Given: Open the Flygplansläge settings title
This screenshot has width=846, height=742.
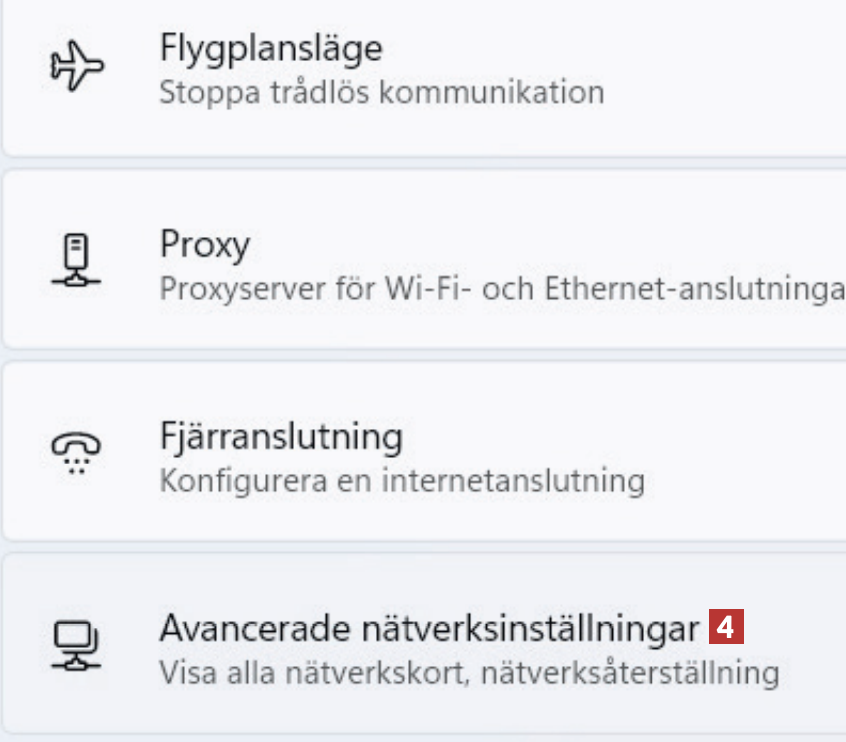Looking at the screenshot, I should (x=271, y=48).
